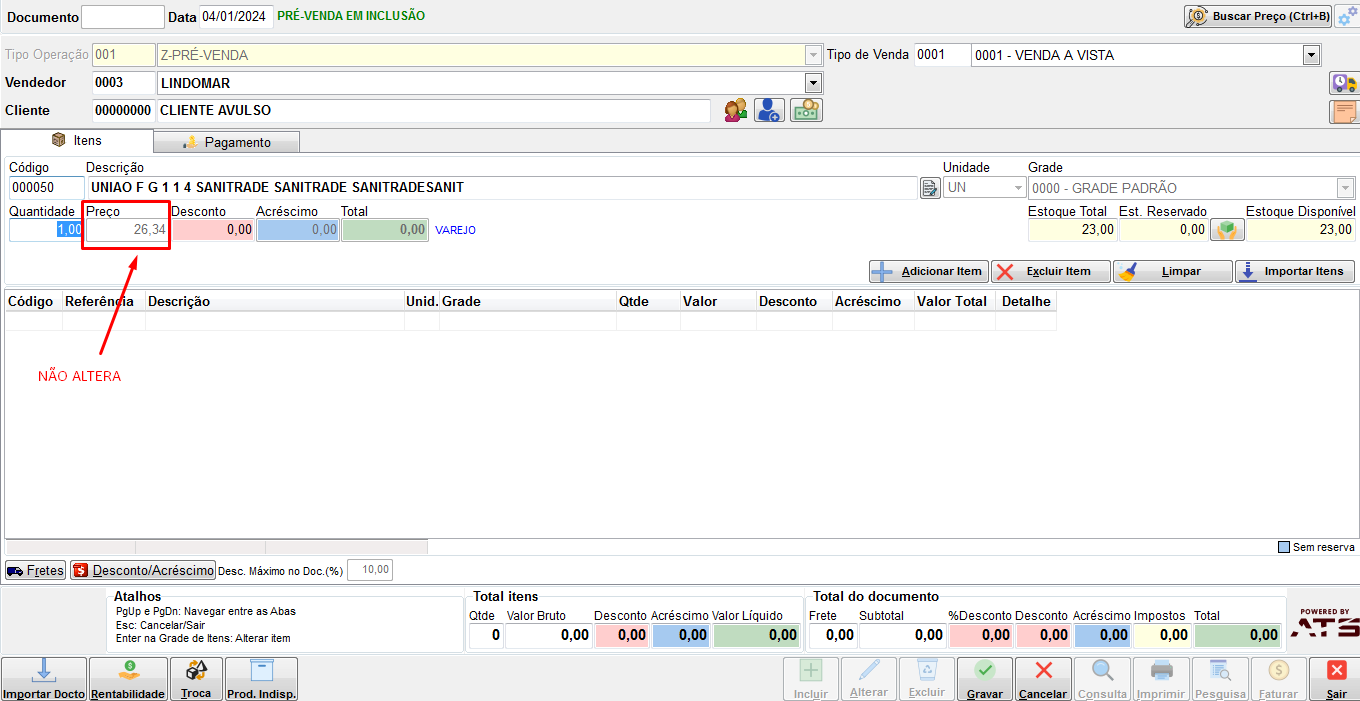Open the settings gears icon top right

1347,16
